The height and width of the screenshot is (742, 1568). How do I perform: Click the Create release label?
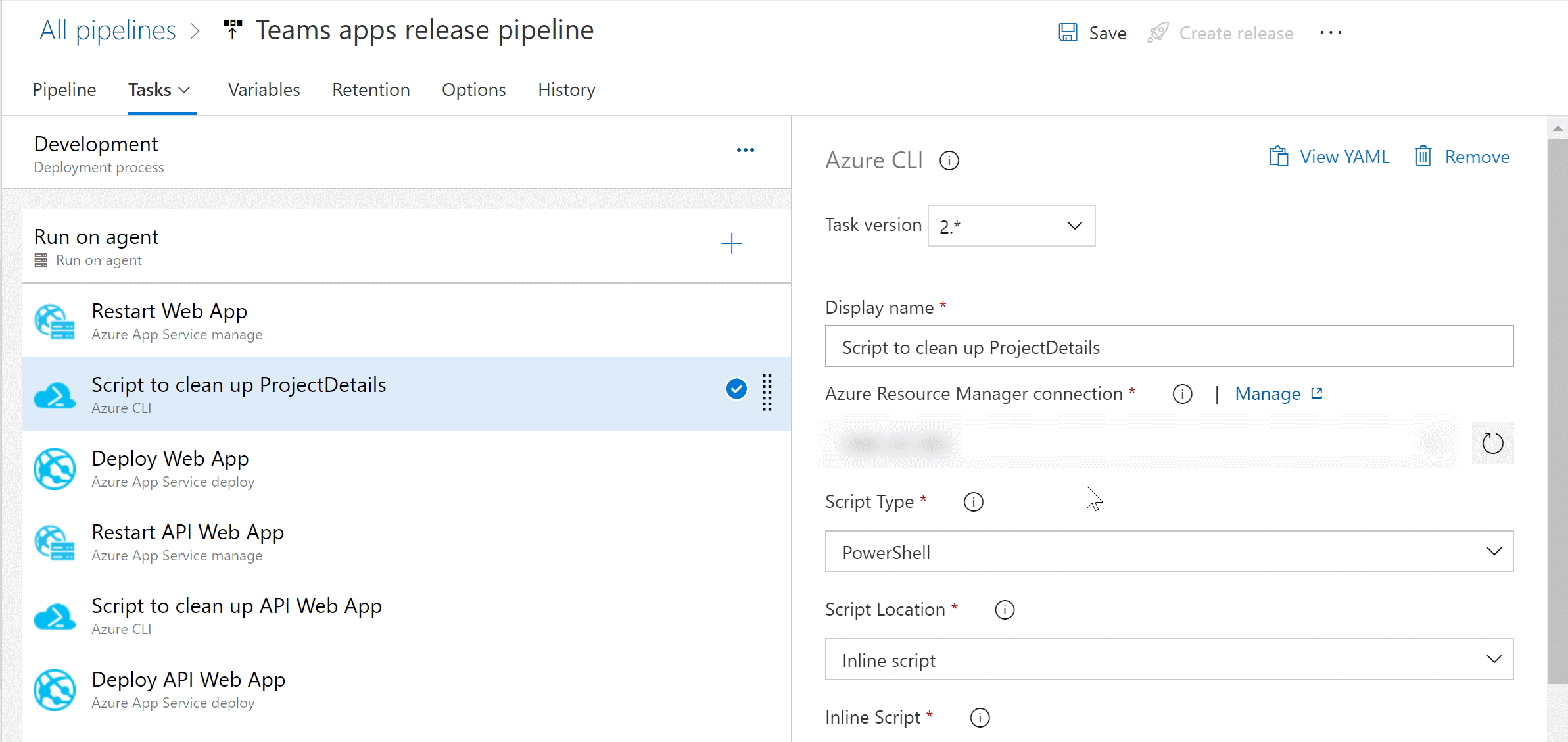point(1236,33)
